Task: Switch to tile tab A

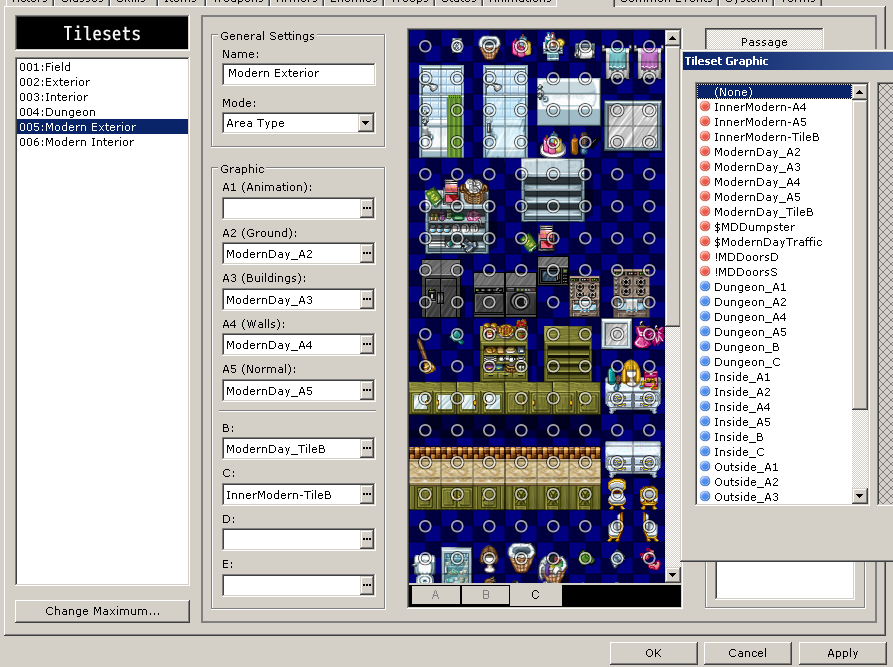Action: 436,595
